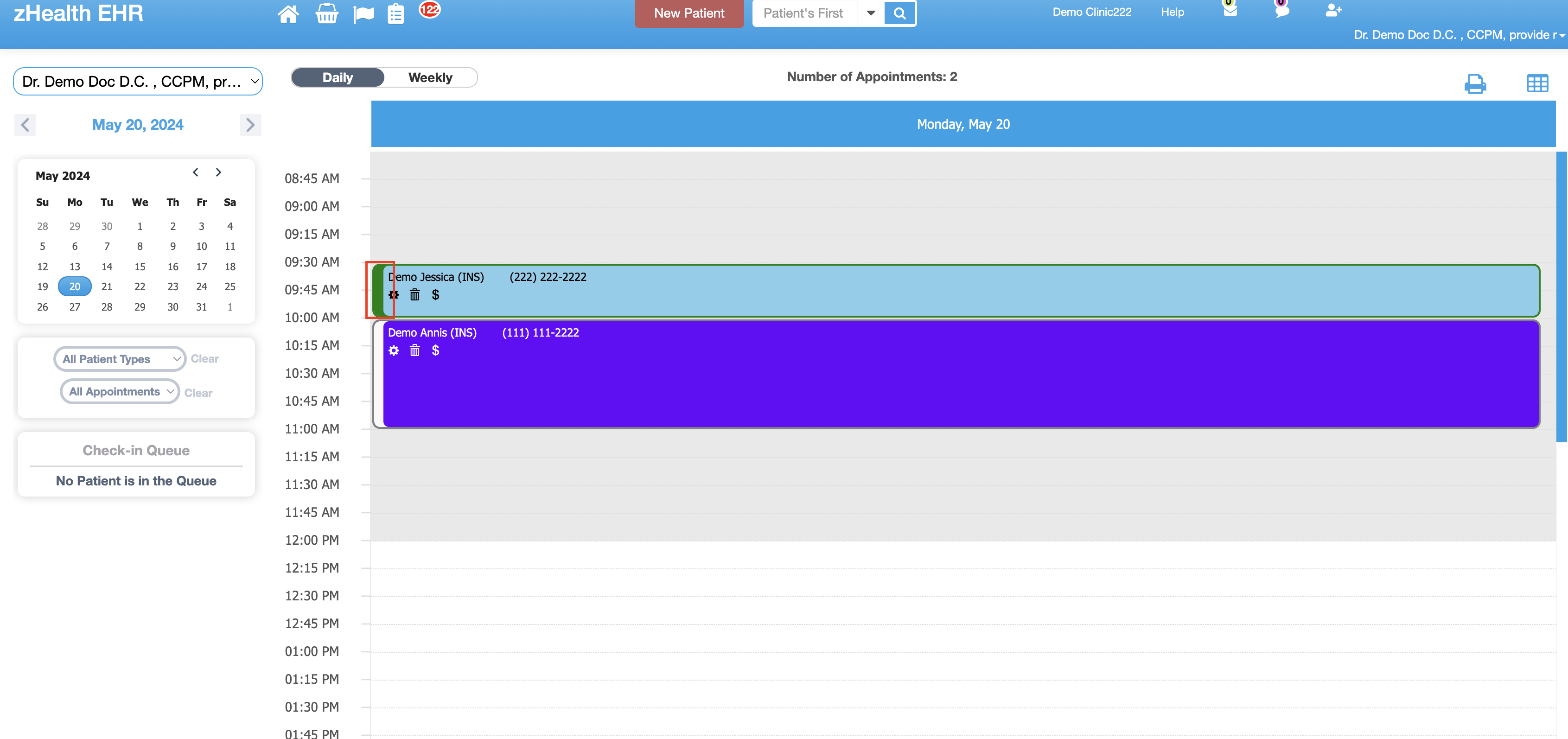Open settings gear for Demo Annis appointment
The height and width of the screenshot is (739, 1568).
point(394,350)
